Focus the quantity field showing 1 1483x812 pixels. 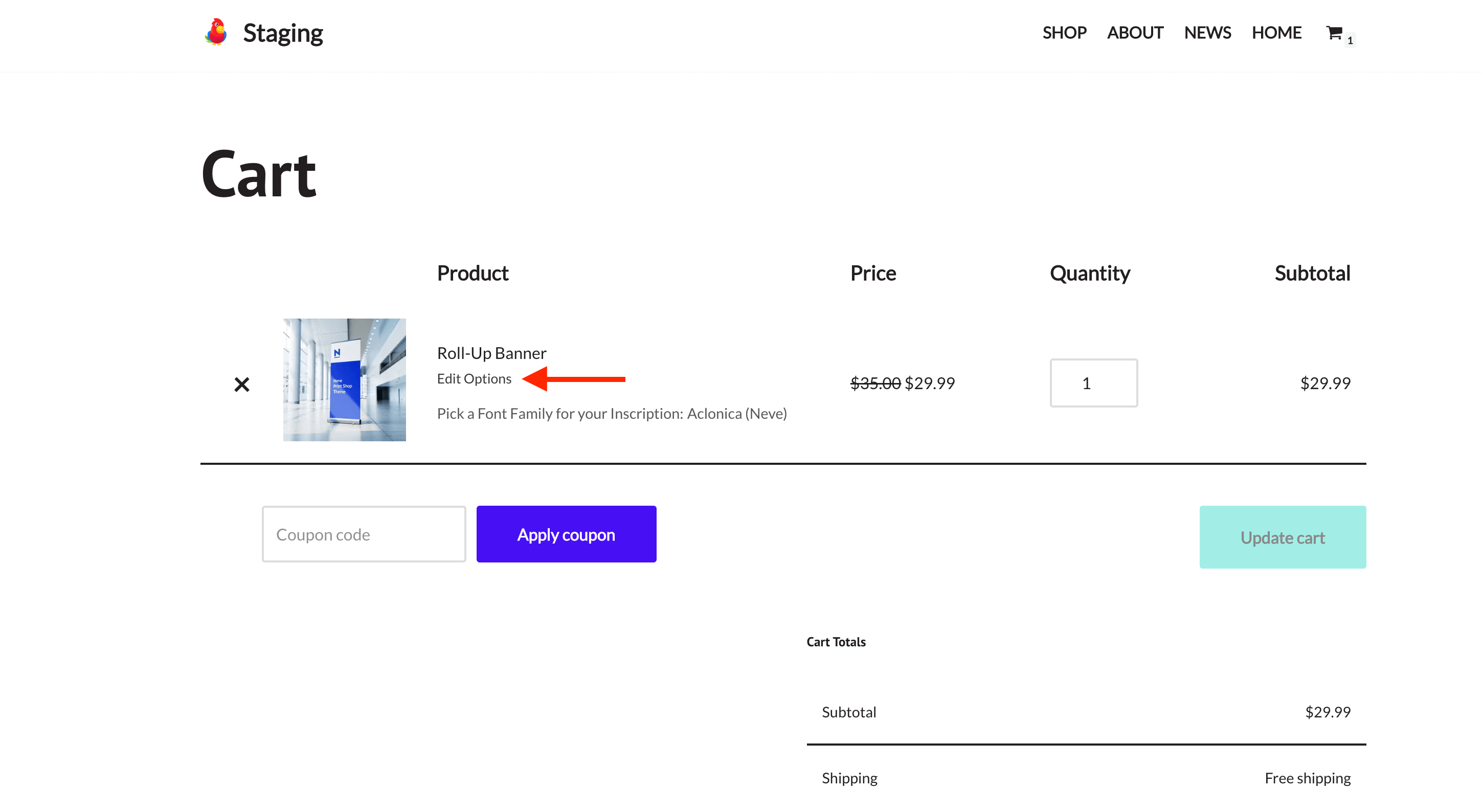tap(1093, 384)
